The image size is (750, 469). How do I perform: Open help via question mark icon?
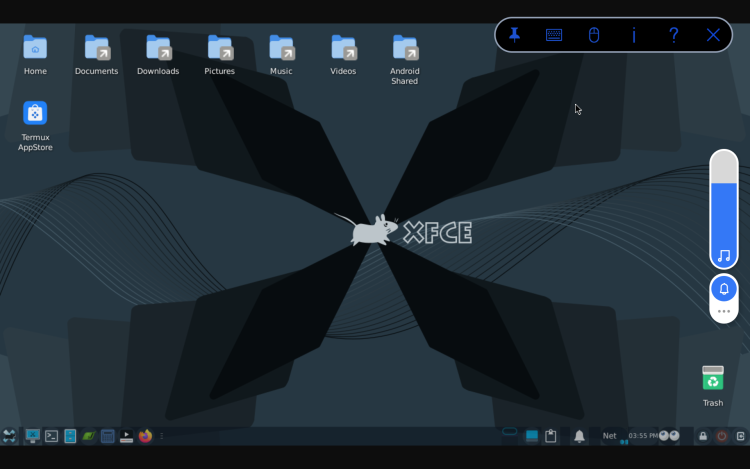(x=673, y=35)
